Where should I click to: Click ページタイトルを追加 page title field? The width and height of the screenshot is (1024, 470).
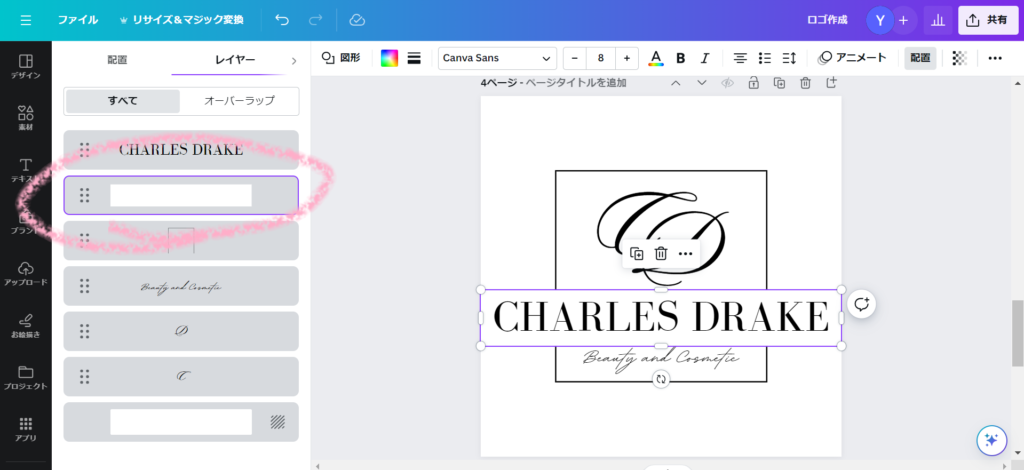click(576, 83)
